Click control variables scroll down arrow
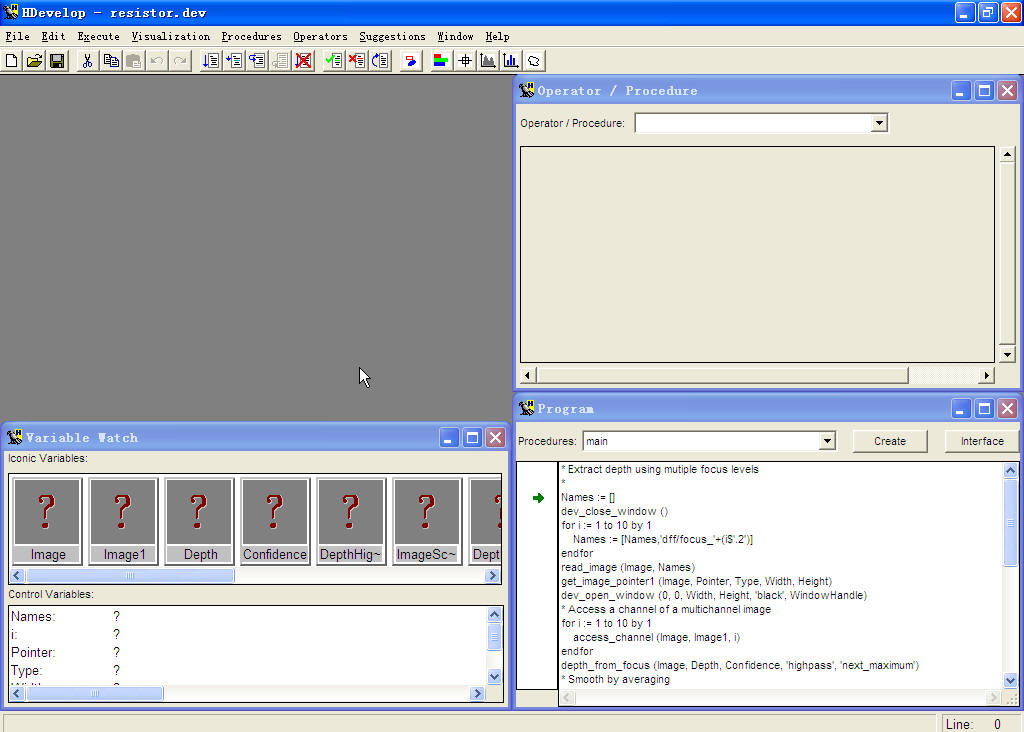The width and height of the screenshot is (1024, 732). click(494, 676)
